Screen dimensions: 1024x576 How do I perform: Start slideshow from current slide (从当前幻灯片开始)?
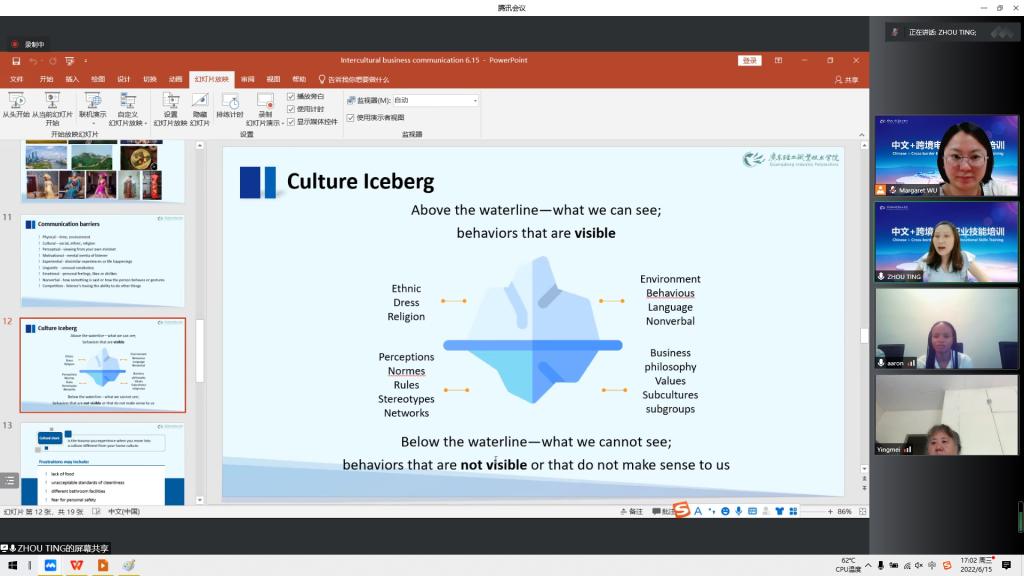(52, 103)
